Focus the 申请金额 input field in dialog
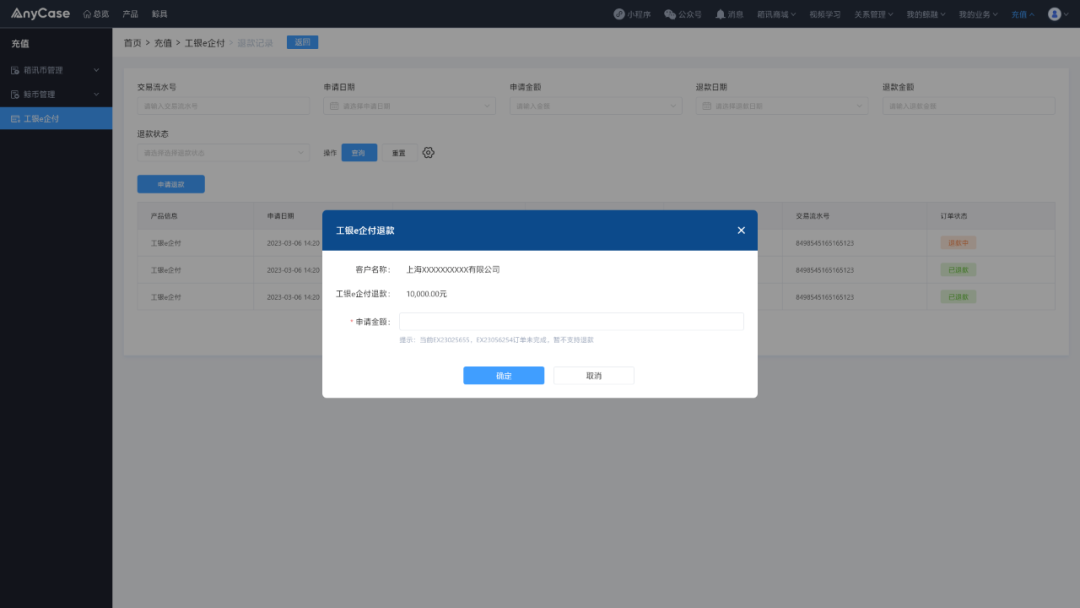This screenshot has width=1080, height=608. (x=571, y=322)
